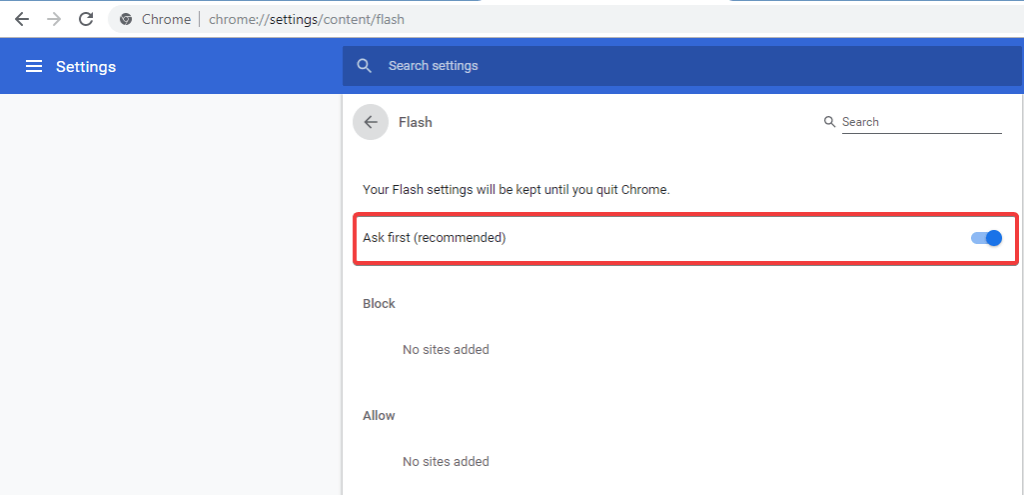This screenshot has height=495, width=1024.
Task: Click the Flash site Search field
Action: (x=920, y=122)
